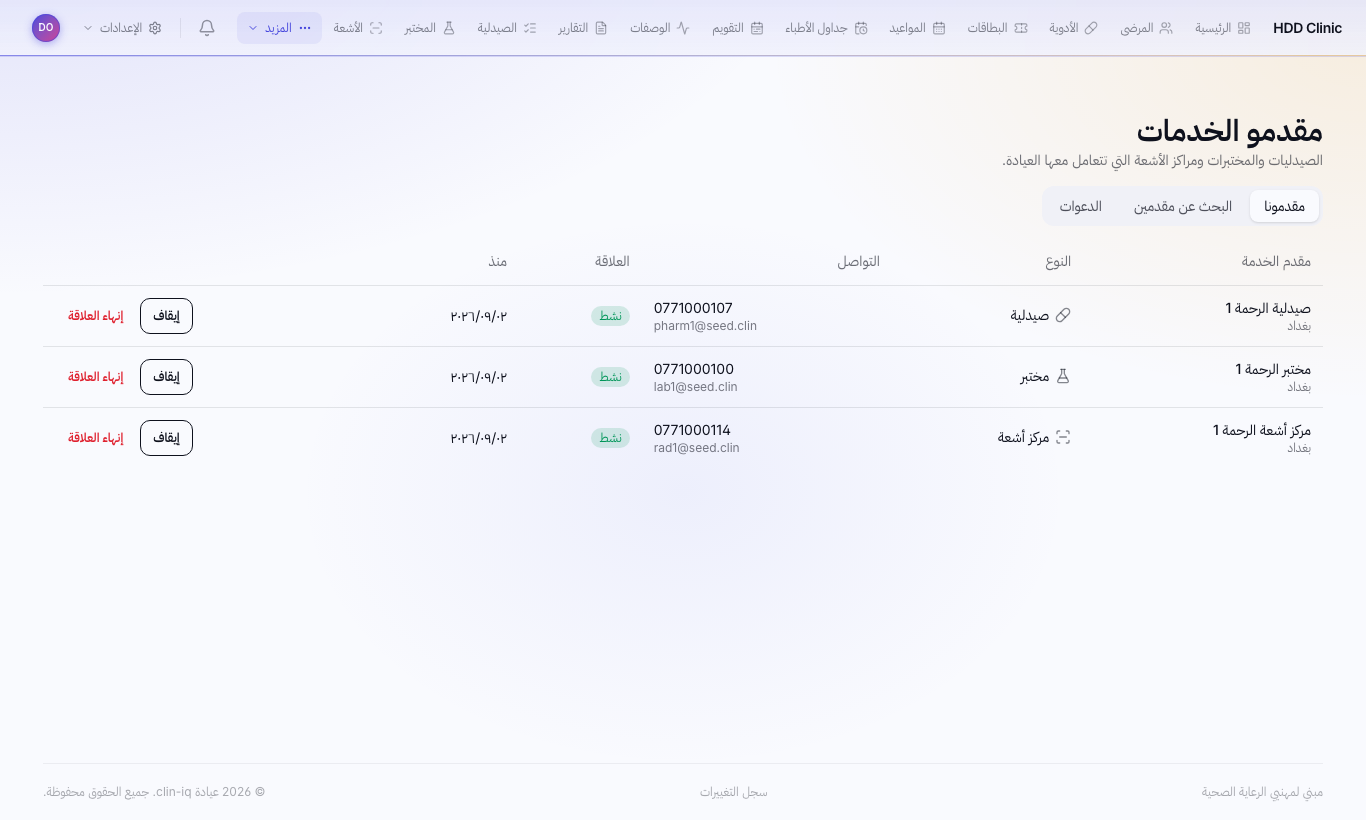Click phone number 0771000100
This screenshot has height=820, width=1366.
pyautogui.click(x=694, y=369)
